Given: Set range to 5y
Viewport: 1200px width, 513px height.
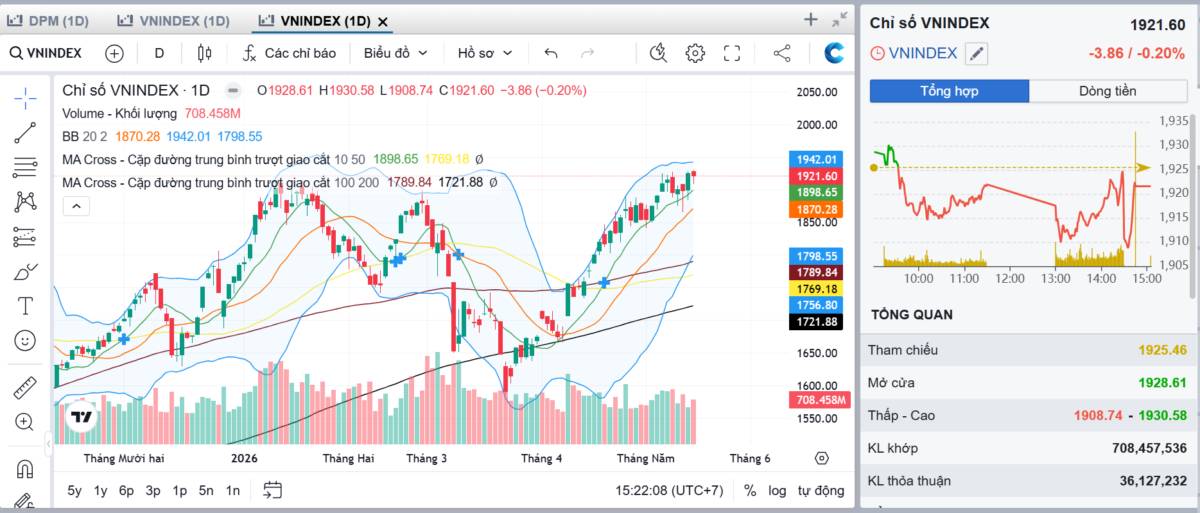Looking at the screenshot, I should [x=75, y=490].
